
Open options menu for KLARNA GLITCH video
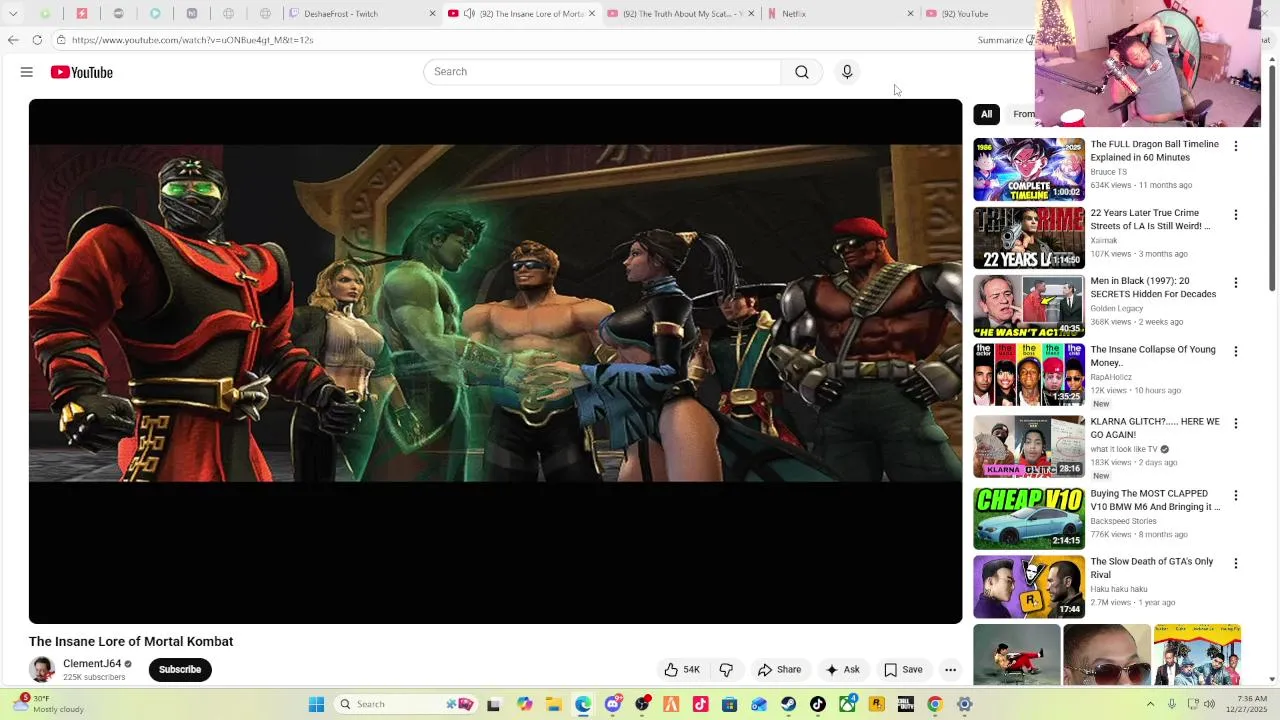(1236, 424)
